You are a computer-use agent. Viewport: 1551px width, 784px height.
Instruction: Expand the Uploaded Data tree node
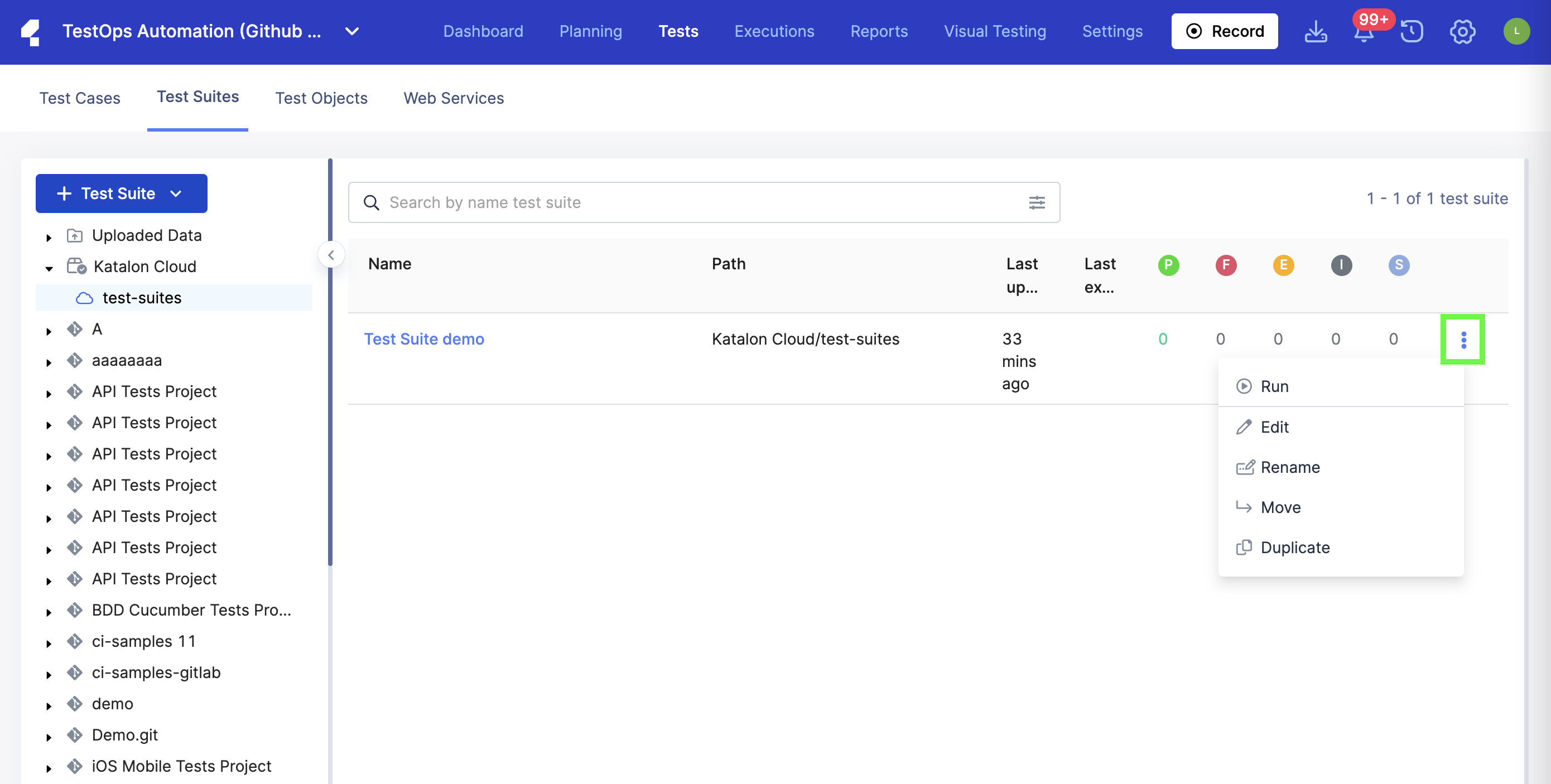tap(49, 238)
